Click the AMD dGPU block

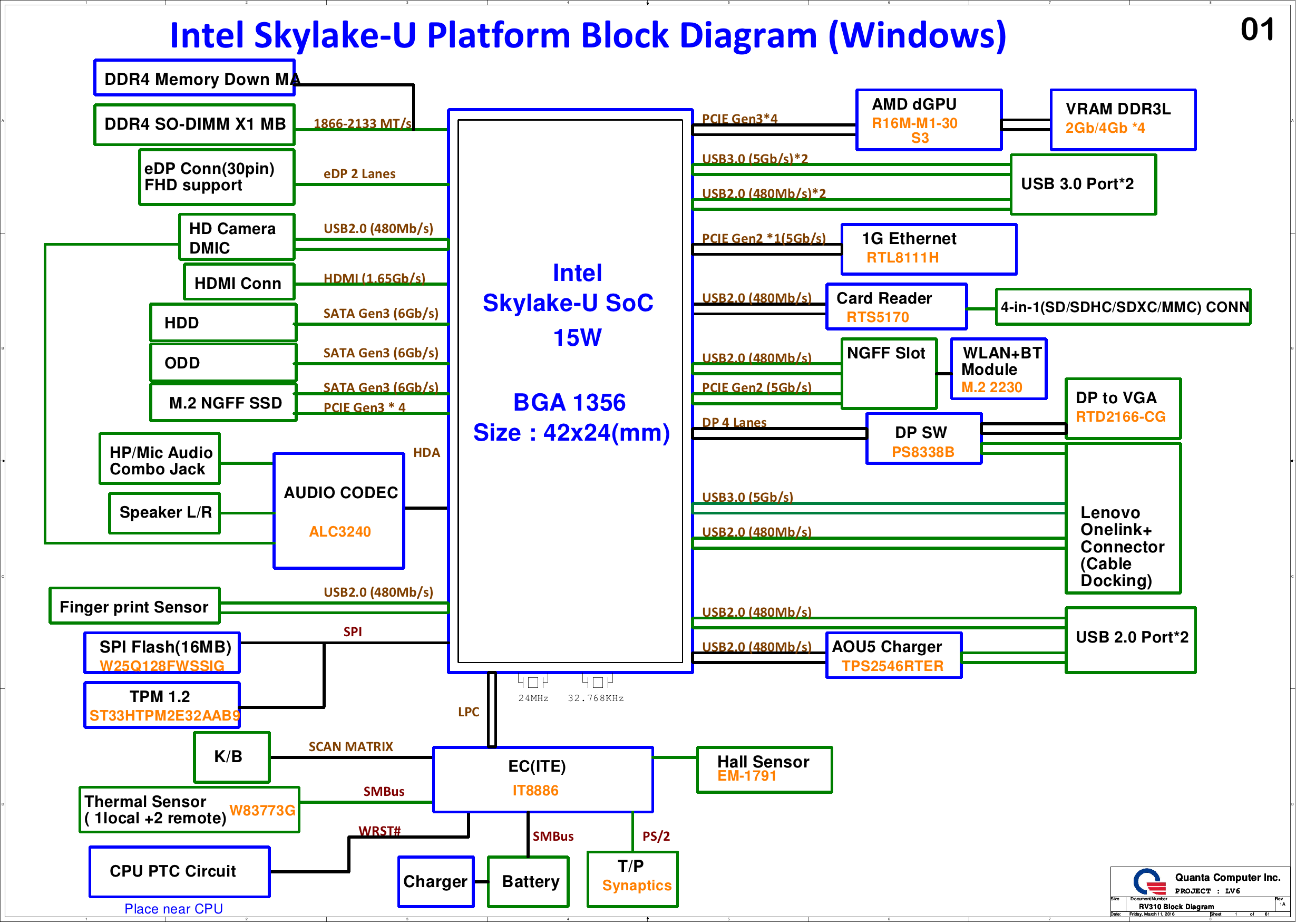pos(929,120)
